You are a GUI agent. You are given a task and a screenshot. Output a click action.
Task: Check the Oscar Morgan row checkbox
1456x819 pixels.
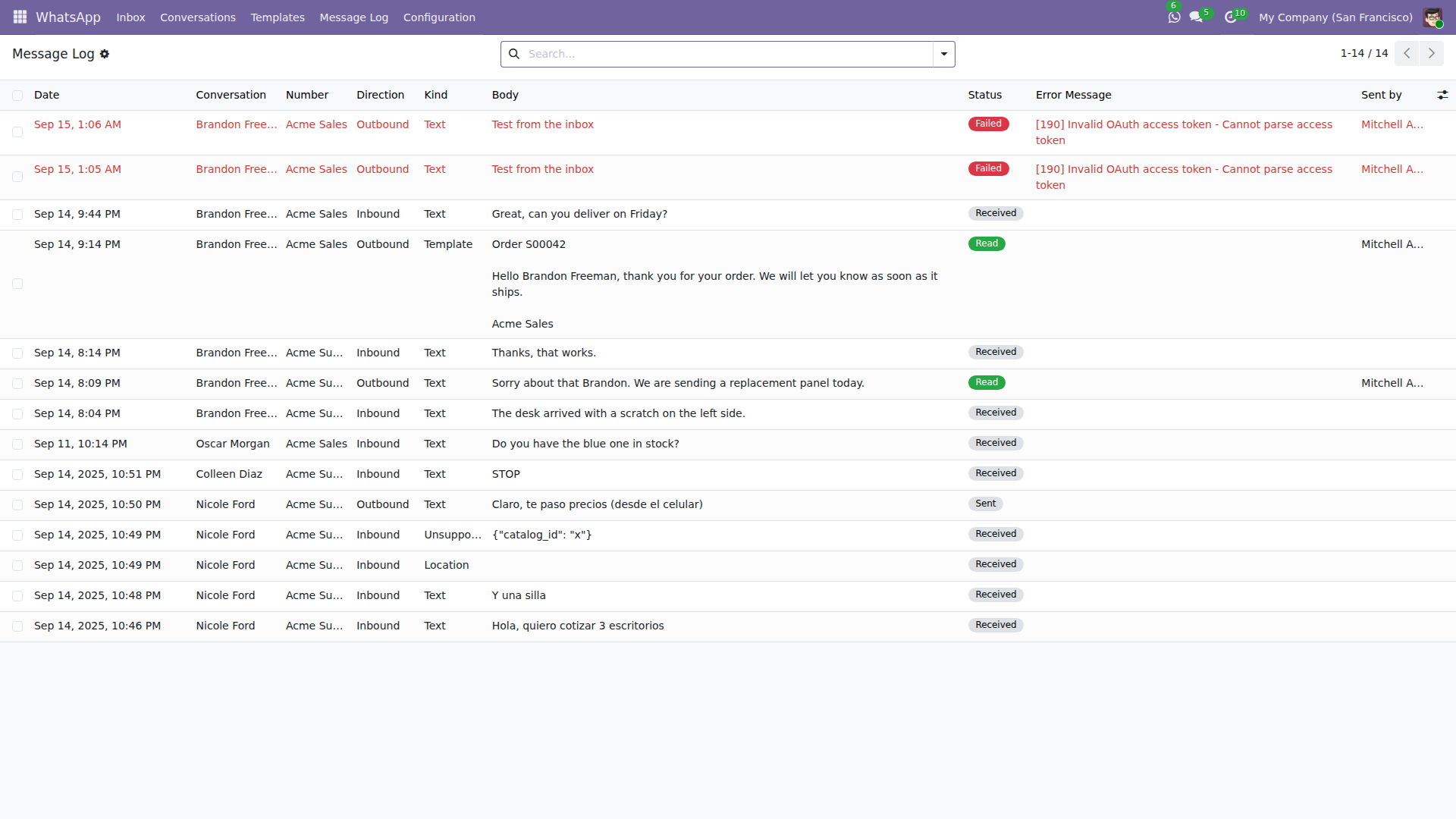[x=17, y=444]
